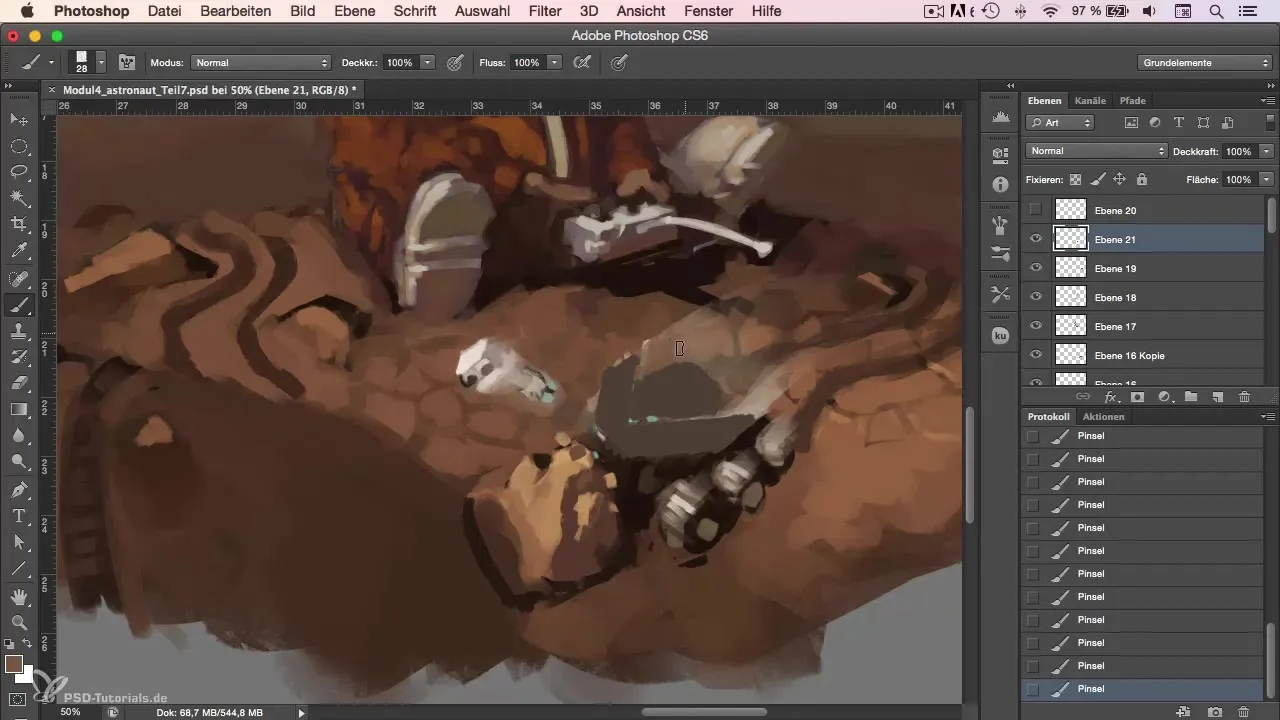The height and width of the screenshot is (720, 1280).
Task: Open the layer filter Art dropdown
Action: tap(1060, 123)
